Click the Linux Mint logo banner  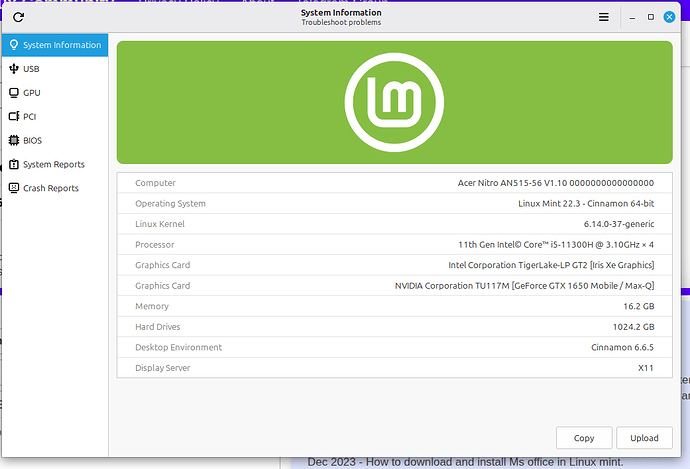394,102
